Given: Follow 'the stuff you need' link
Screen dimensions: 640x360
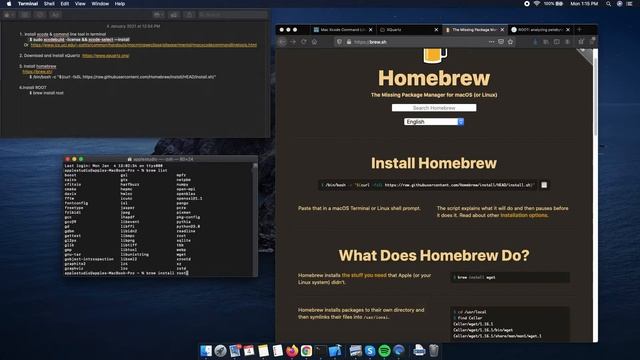Looking at the screenshot, I should 364,275.
